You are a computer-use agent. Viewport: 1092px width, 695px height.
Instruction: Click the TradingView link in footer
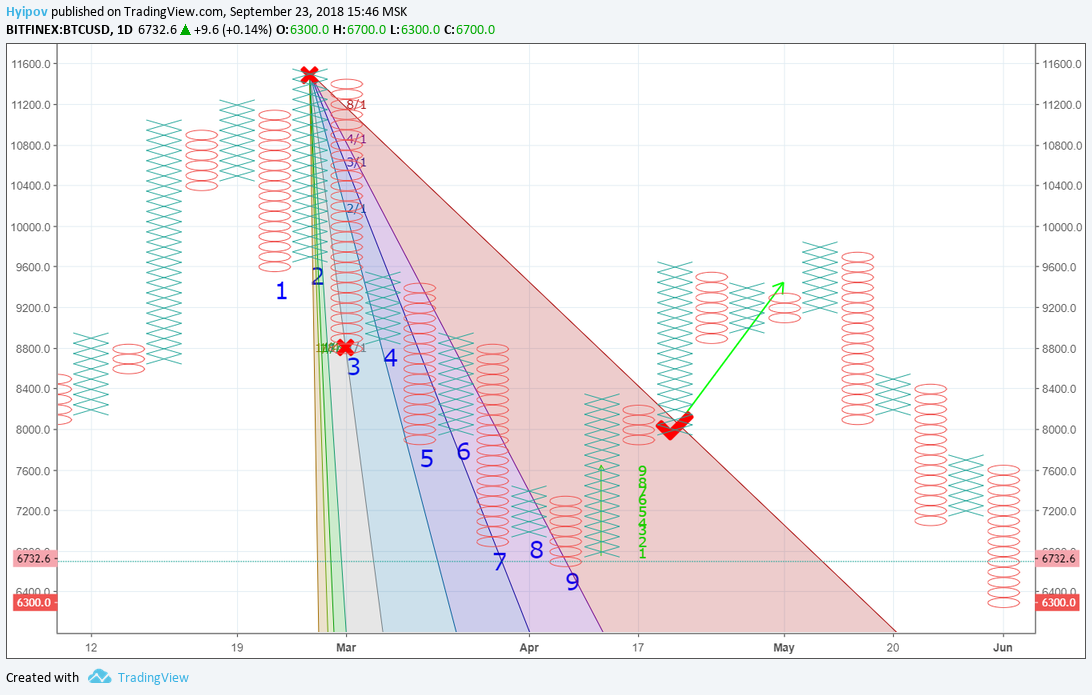[x=153, y=678]
